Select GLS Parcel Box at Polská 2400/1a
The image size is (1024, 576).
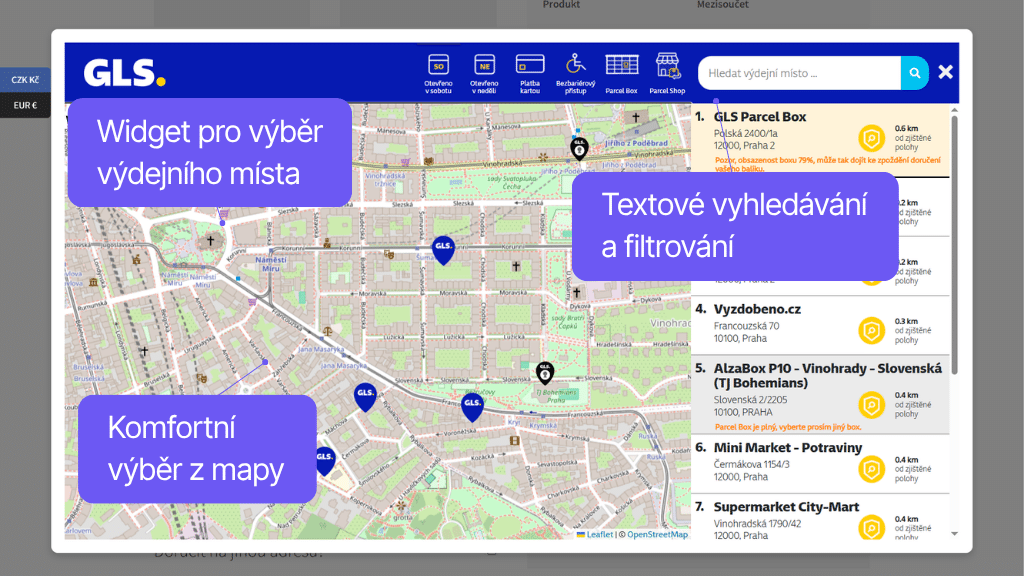(x=760, y=117)
